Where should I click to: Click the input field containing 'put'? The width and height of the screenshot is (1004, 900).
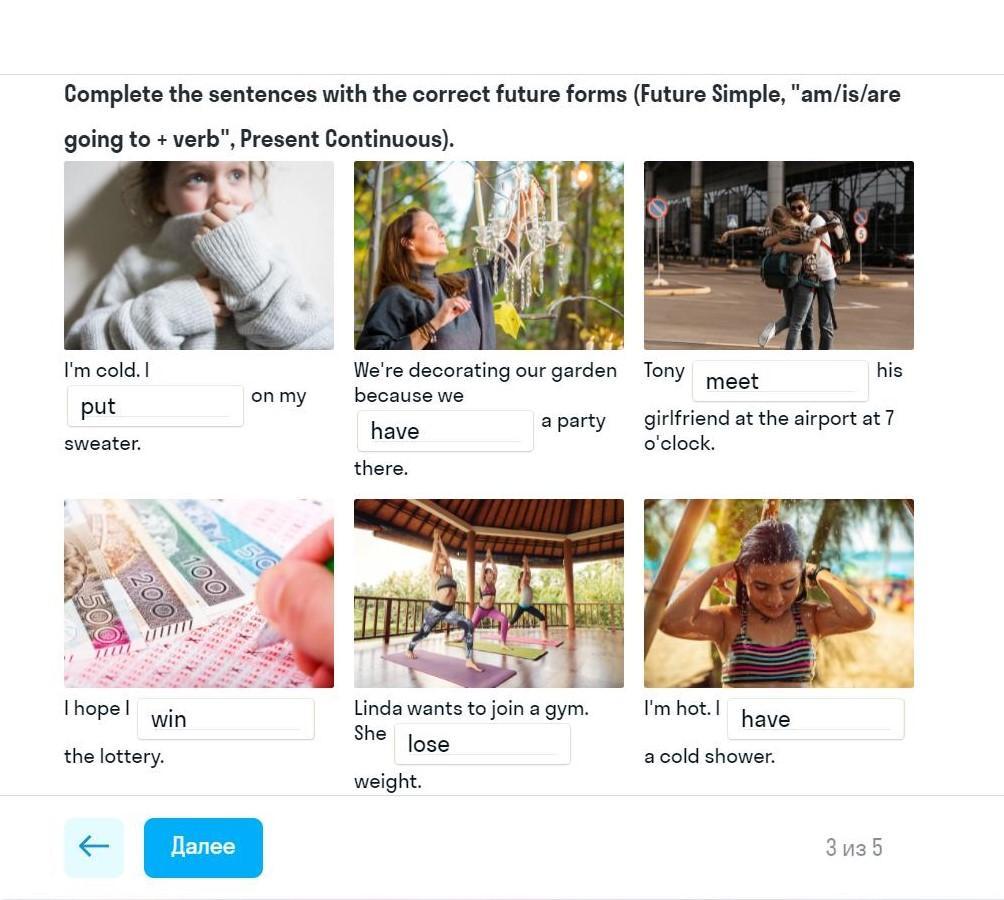point(155,406)
